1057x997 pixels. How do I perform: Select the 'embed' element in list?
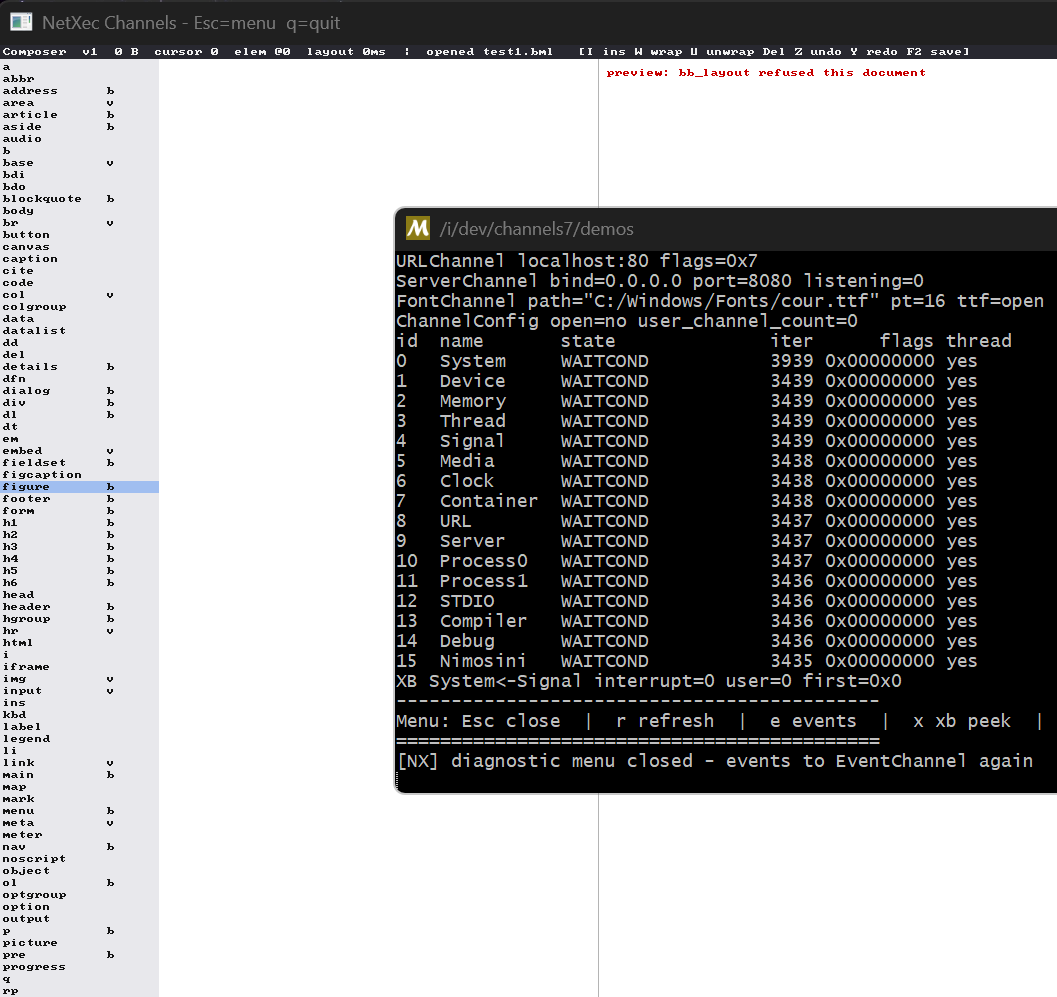pos(80,451)
